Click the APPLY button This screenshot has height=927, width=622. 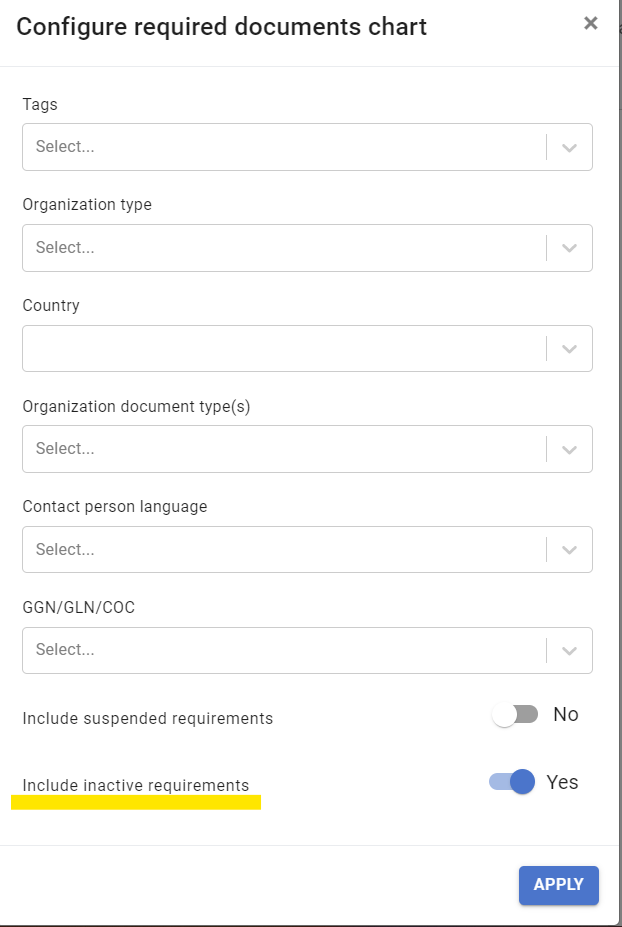point(559,885)
